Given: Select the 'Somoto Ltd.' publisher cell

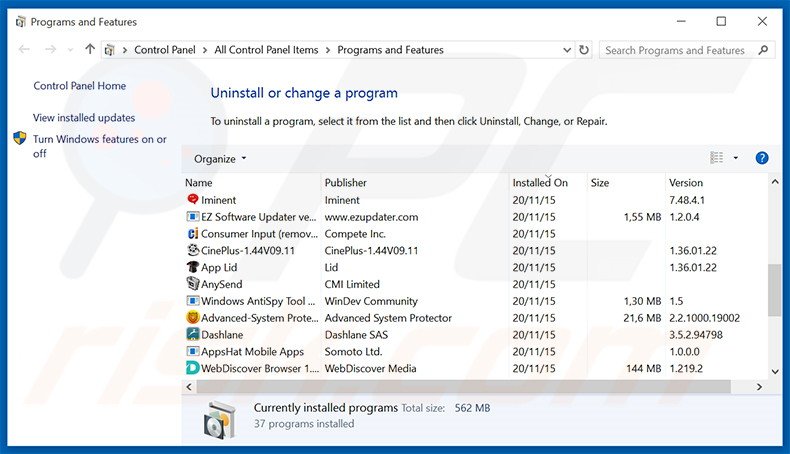Looking at the screenshot, I should coord(353,351).
